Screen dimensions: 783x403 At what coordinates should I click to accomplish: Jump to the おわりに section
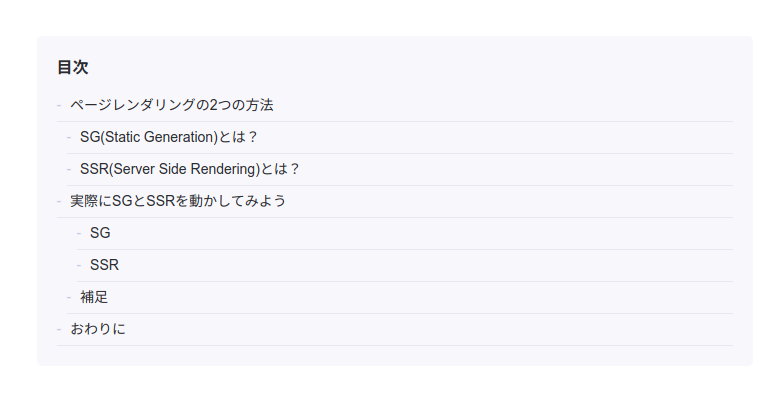[x=98, y=329]
